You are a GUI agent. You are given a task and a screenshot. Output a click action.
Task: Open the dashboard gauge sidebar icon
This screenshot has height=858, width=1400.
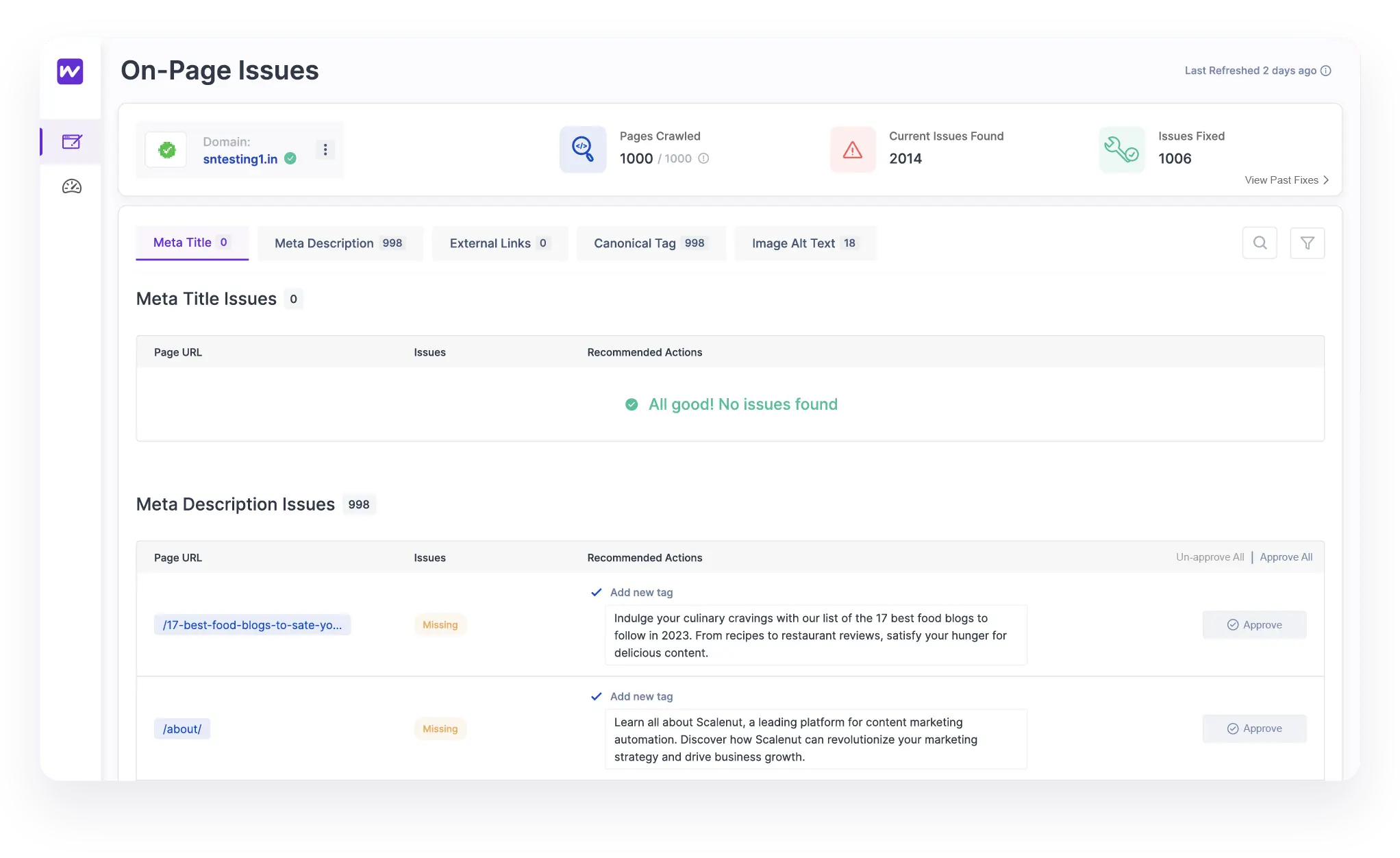(72, 186)
